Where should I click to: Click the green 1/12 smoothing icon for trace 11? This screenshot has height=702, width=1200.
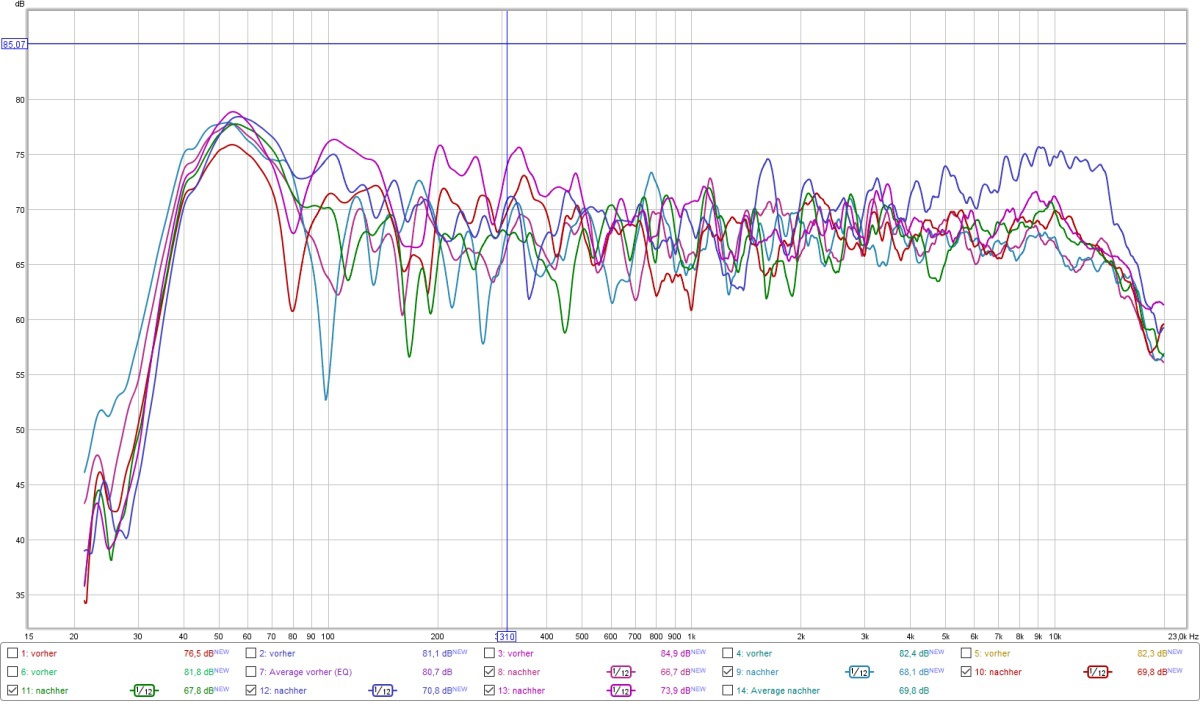144,690
